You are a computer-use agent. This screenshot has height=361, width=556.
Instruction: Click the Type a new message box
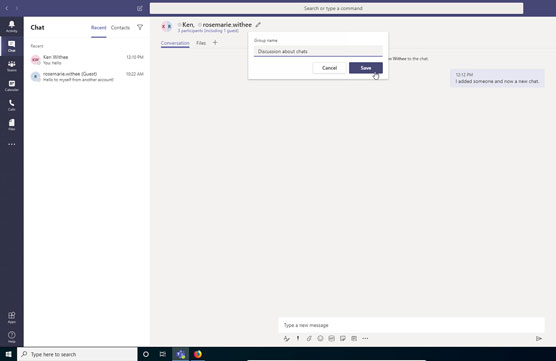[411, 325]
